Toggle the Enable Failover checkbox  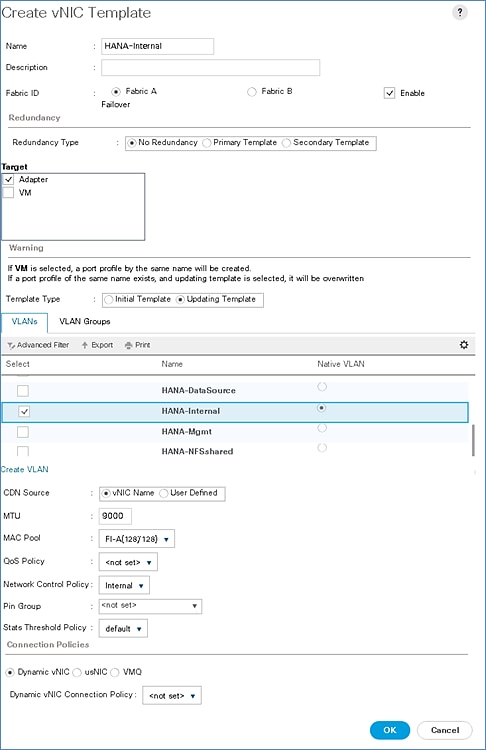pos(389,93)
